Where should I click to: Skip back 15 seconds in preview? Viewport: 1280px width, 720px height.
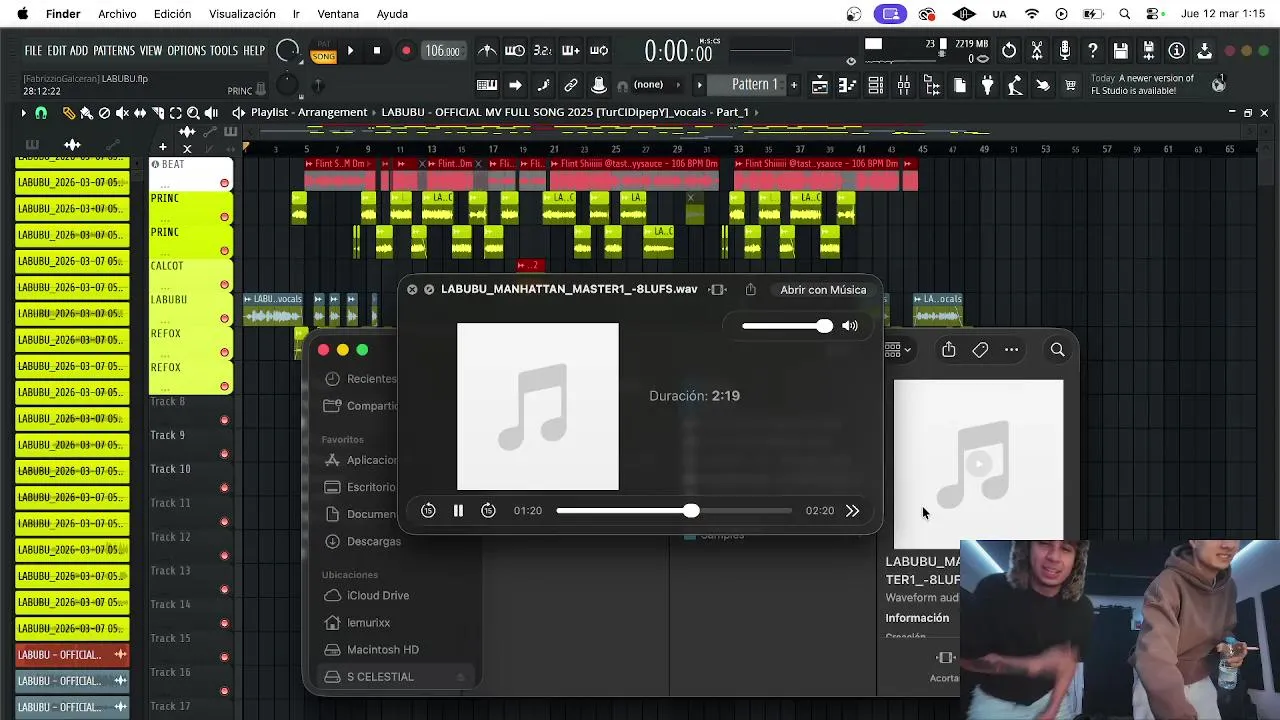428,511
